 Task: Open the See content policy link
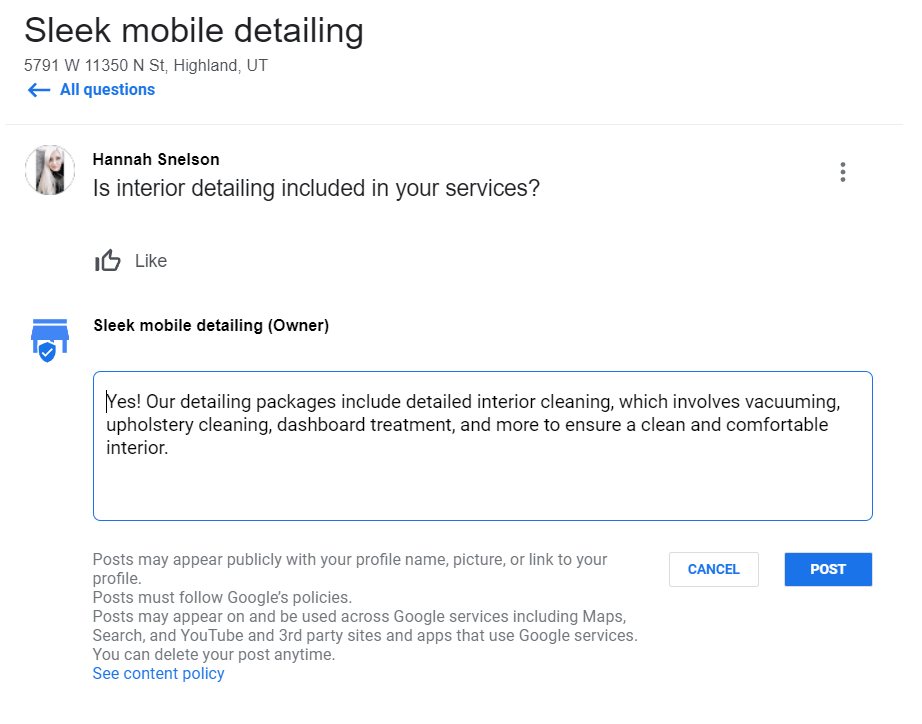tap(158, 673)
